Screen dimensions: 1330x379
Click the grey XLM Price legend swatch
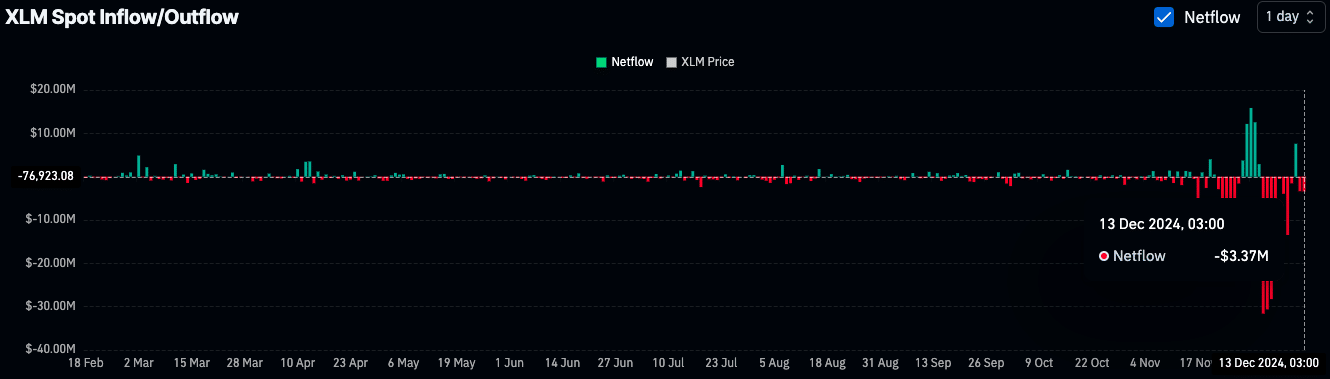pos(671,62)
